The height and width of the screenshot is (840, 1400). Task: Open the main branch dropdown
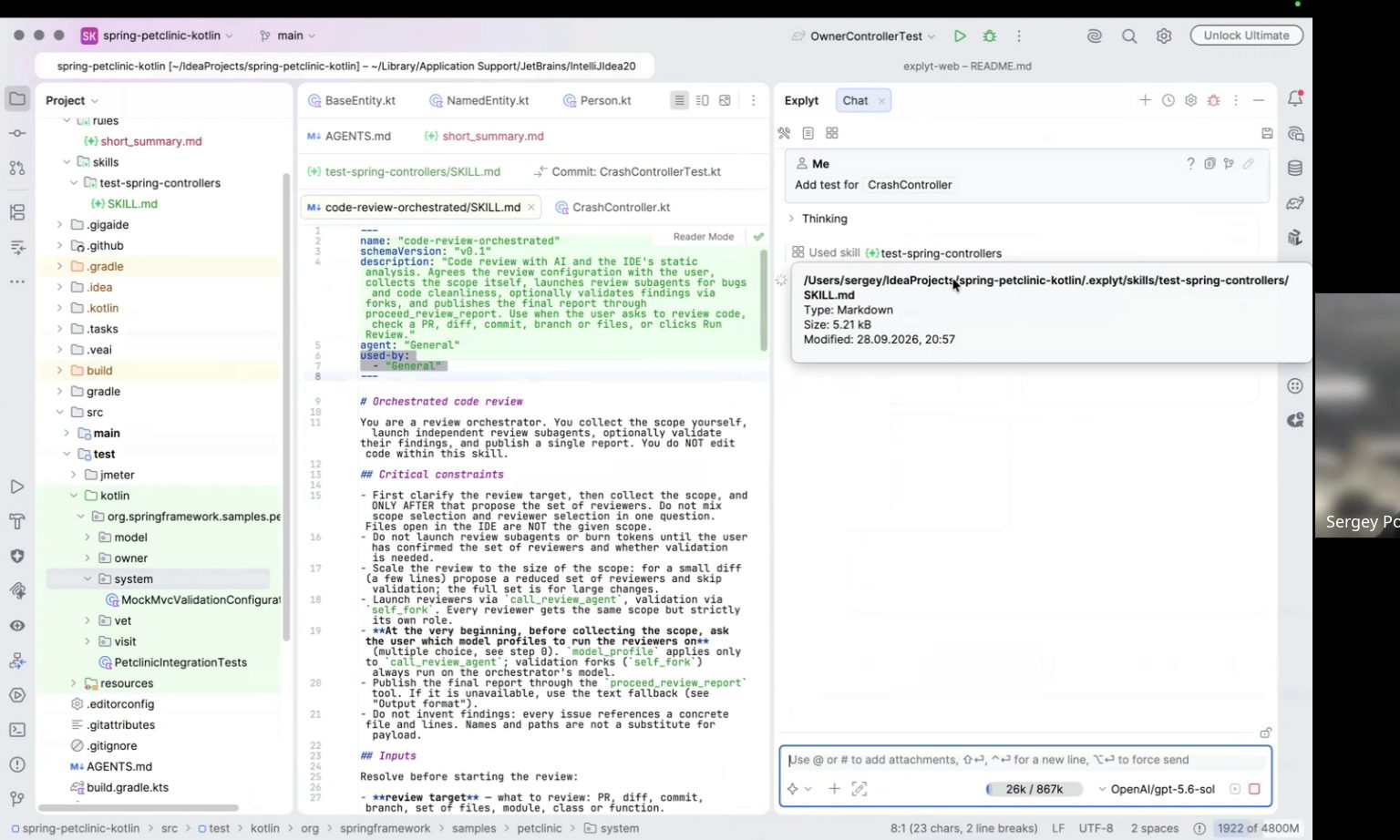click(x=288, y=36)
